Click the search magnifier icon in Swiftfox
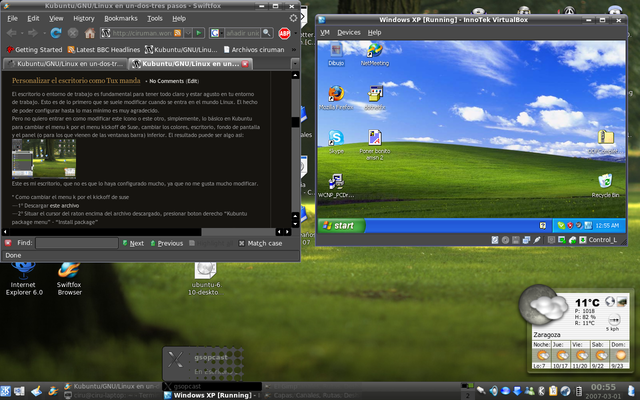 pyautogui.click(x=267, y=33)
